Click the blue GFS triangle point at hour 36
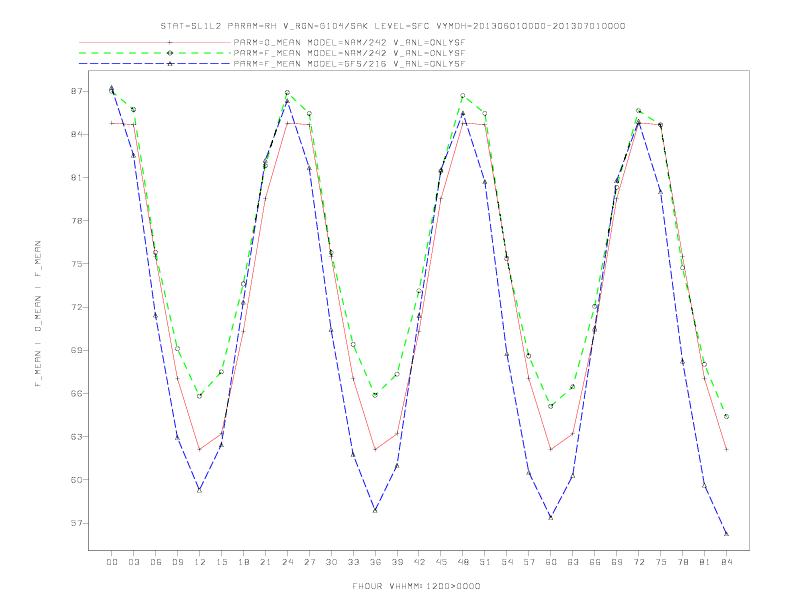792x612 pixels. (375, 511)
